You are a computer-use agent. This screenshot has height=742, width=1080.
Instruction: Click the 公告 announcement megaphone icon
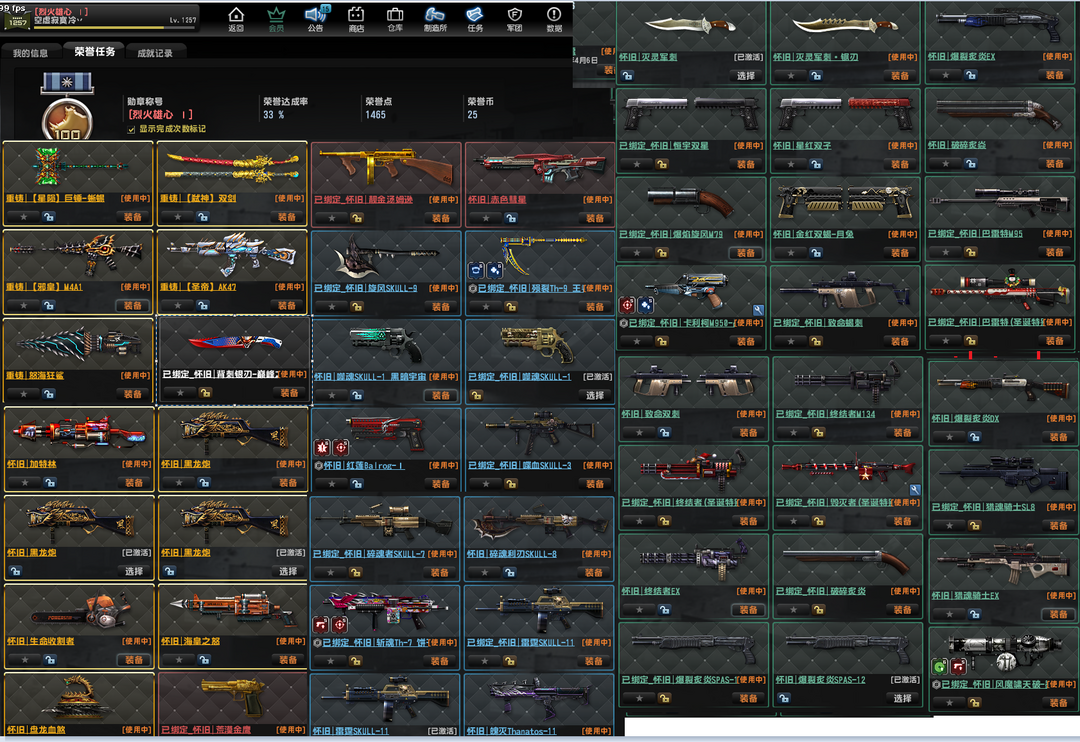(316, 17)
